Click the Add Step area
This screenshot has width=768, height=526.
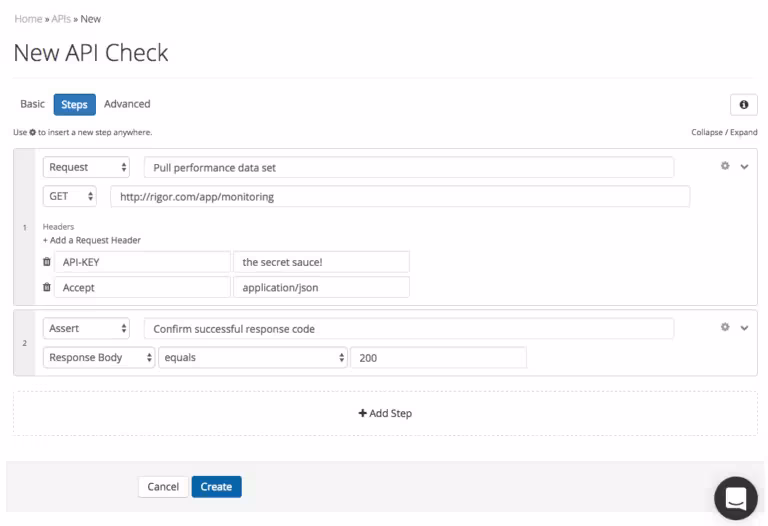coord(385,413)
